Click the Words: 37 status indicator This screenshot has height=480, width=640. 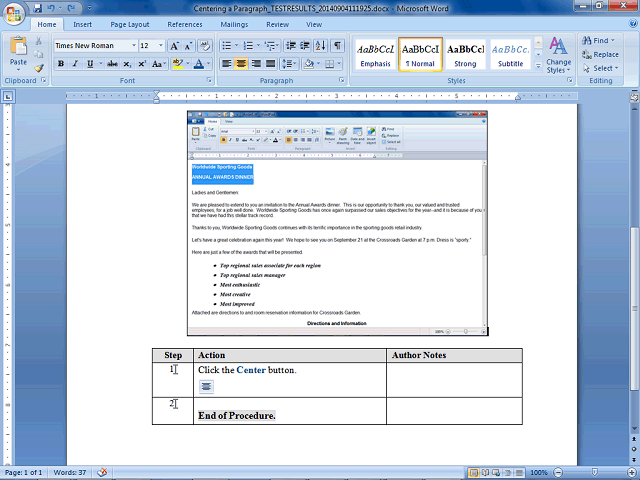70,473
